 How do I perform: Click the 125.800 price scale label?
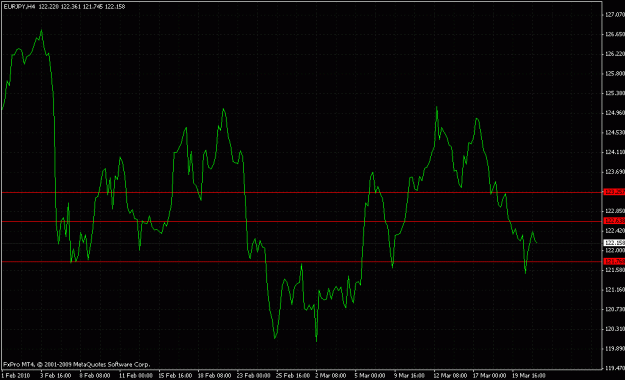[x=615, y=73]
